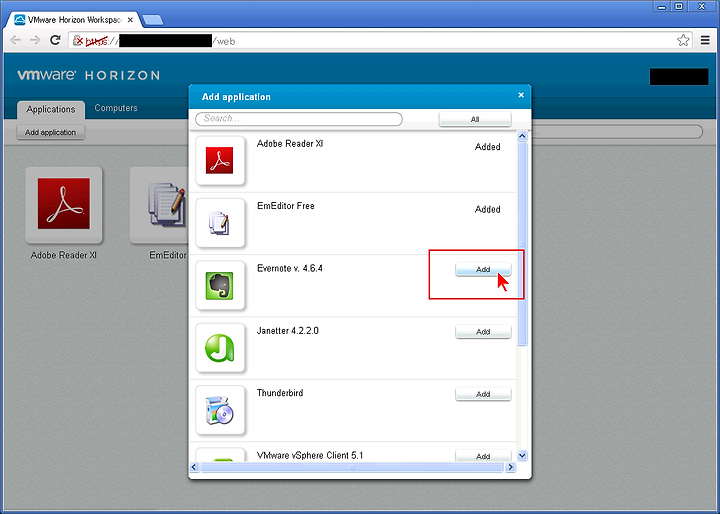Close the Add application dialog

pyautogui.click(x=521, y=95)
